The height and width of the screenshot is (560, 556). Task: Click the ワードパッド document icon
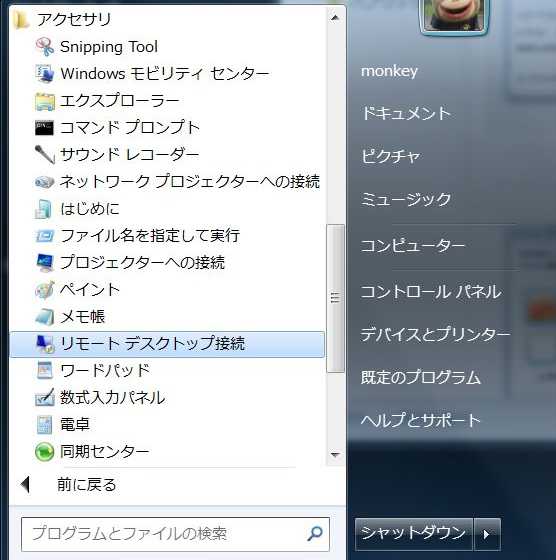(45, 370)
